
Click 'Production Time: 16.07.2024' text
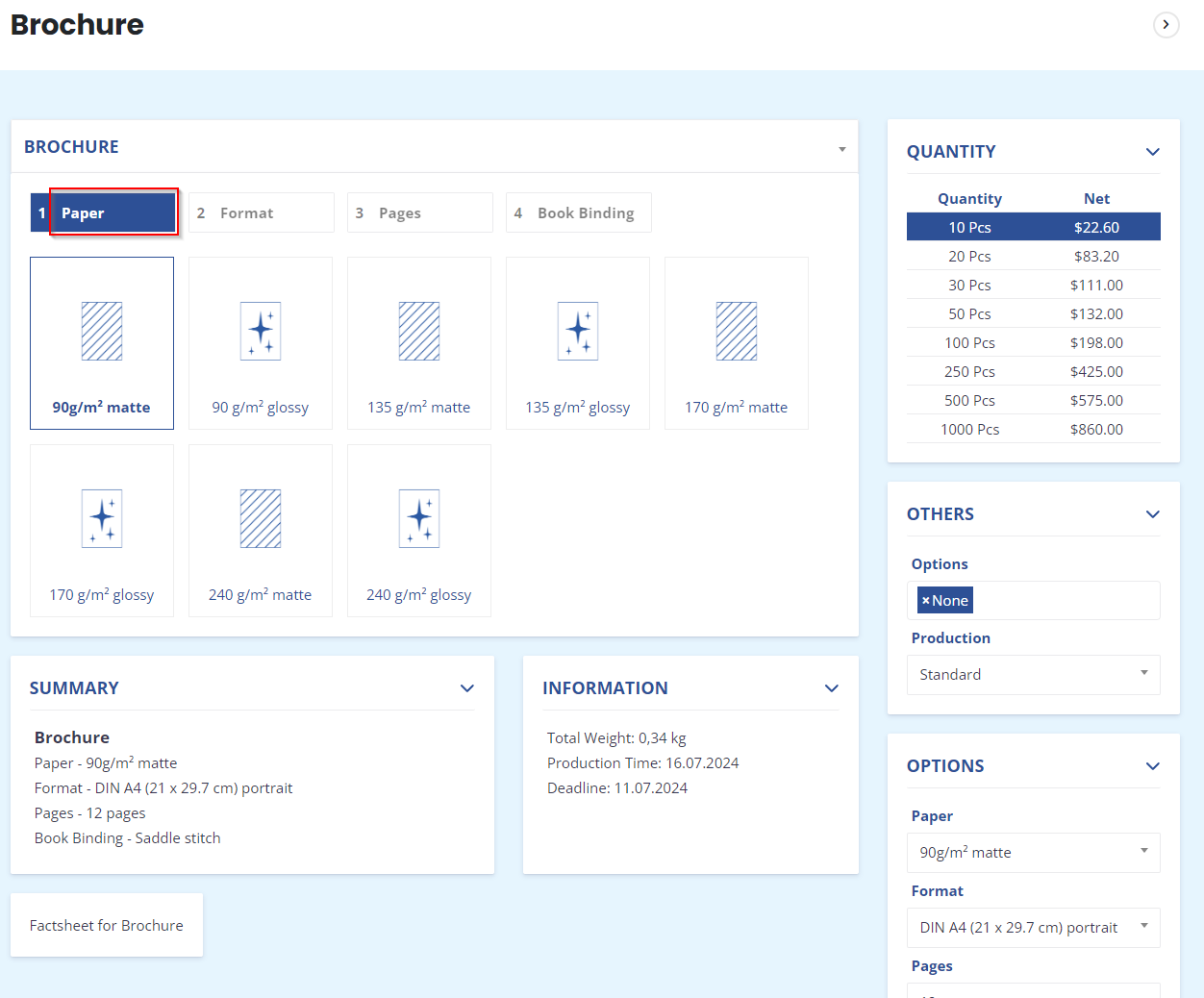coord(643,763)
